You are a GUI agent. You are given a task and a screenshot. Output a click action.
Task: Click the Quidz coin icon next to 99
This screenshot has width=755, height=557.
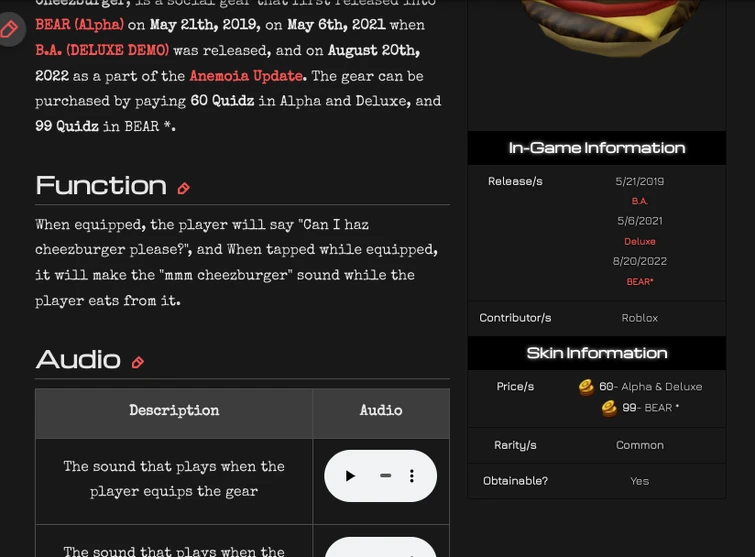pyautogui.click(x=609, y=408)
